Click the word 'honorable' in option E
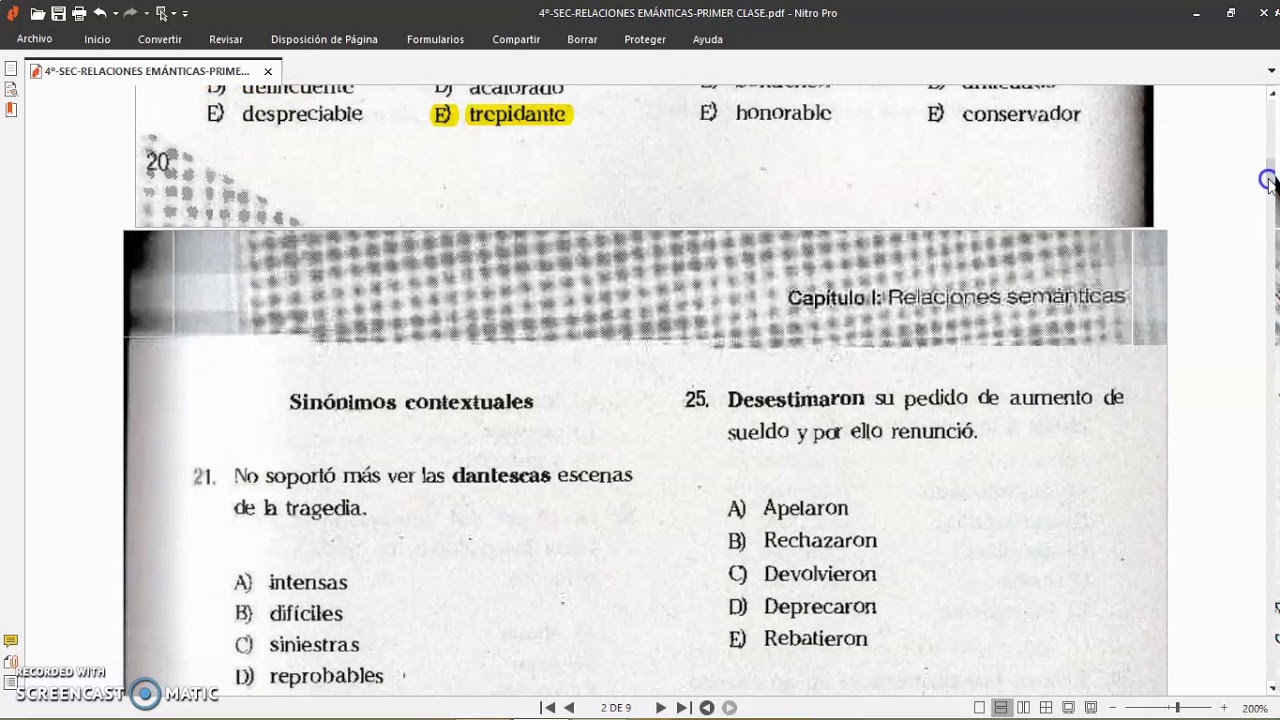The image size is (1280, 720). (783, 113)
